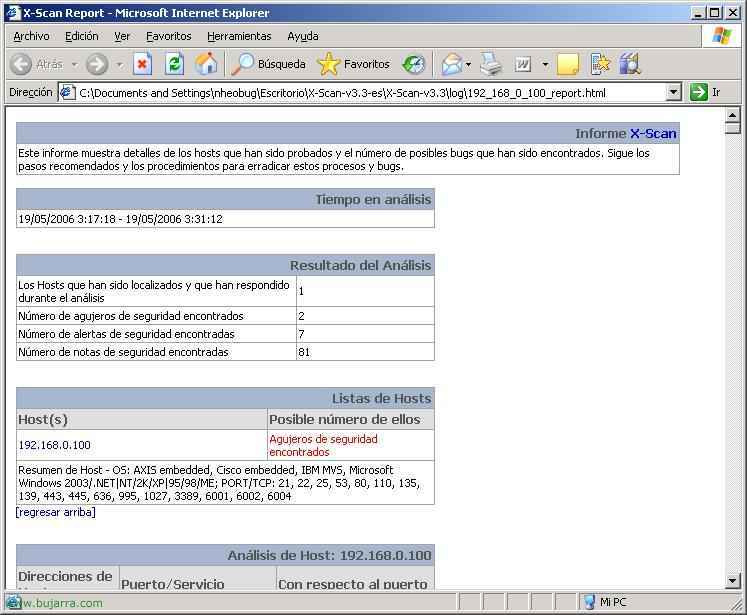Click IE icon in title bar
This screenshot has width=747, height=615.
point(14,13)
